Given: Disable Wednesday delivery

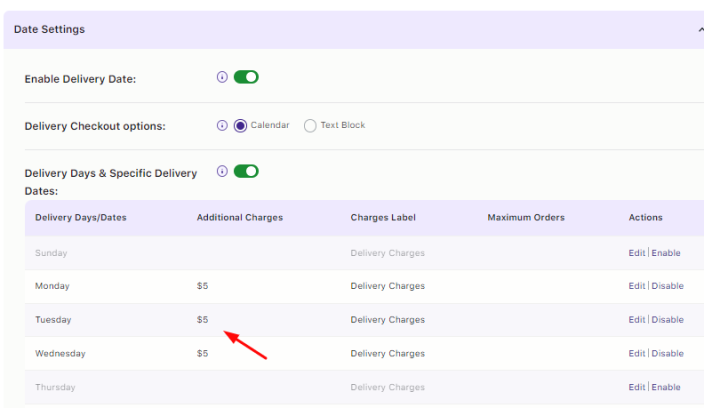Looking at the screenshot, I should (x=668, y=353).
